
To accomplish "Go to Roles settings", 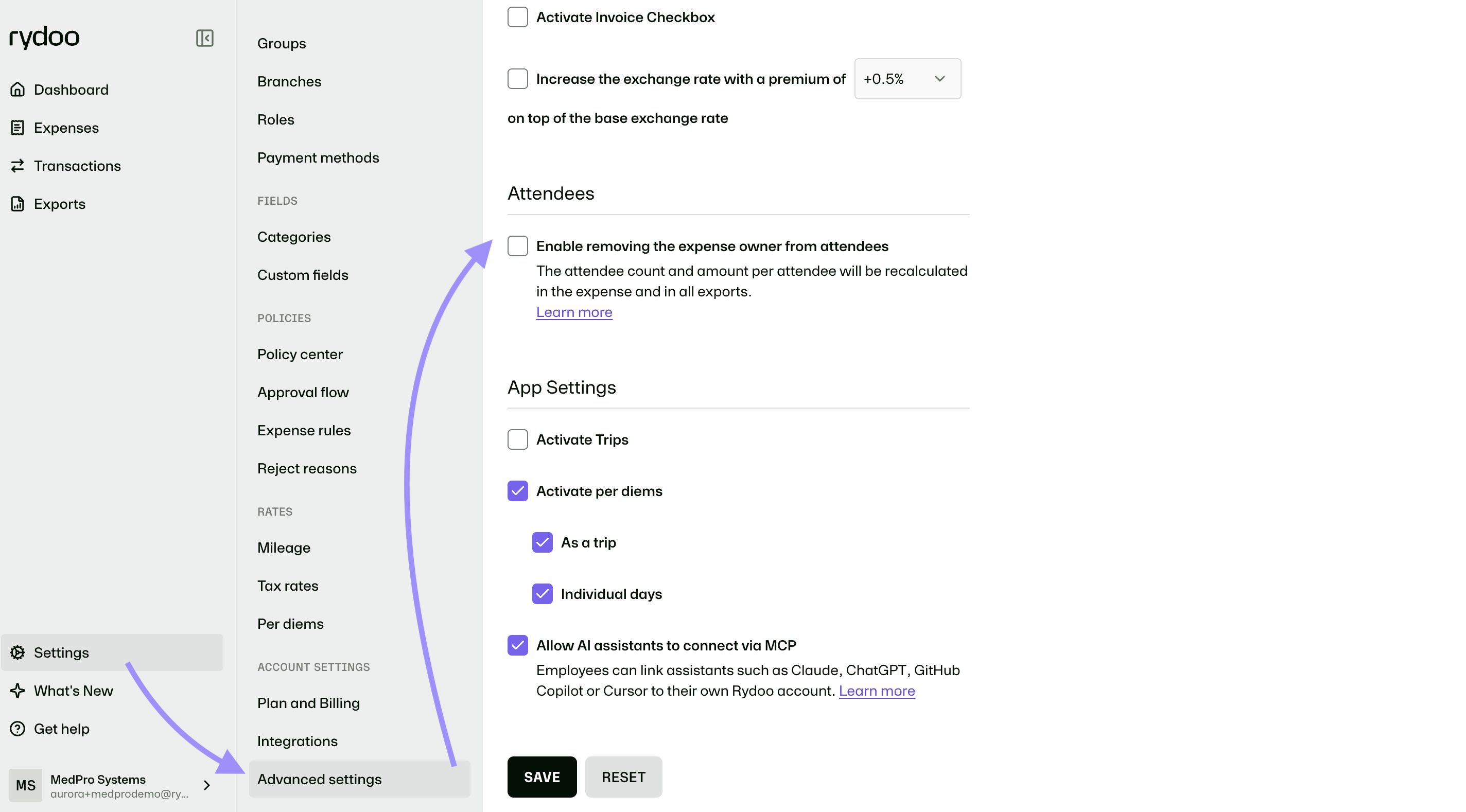I will [275, 119].
